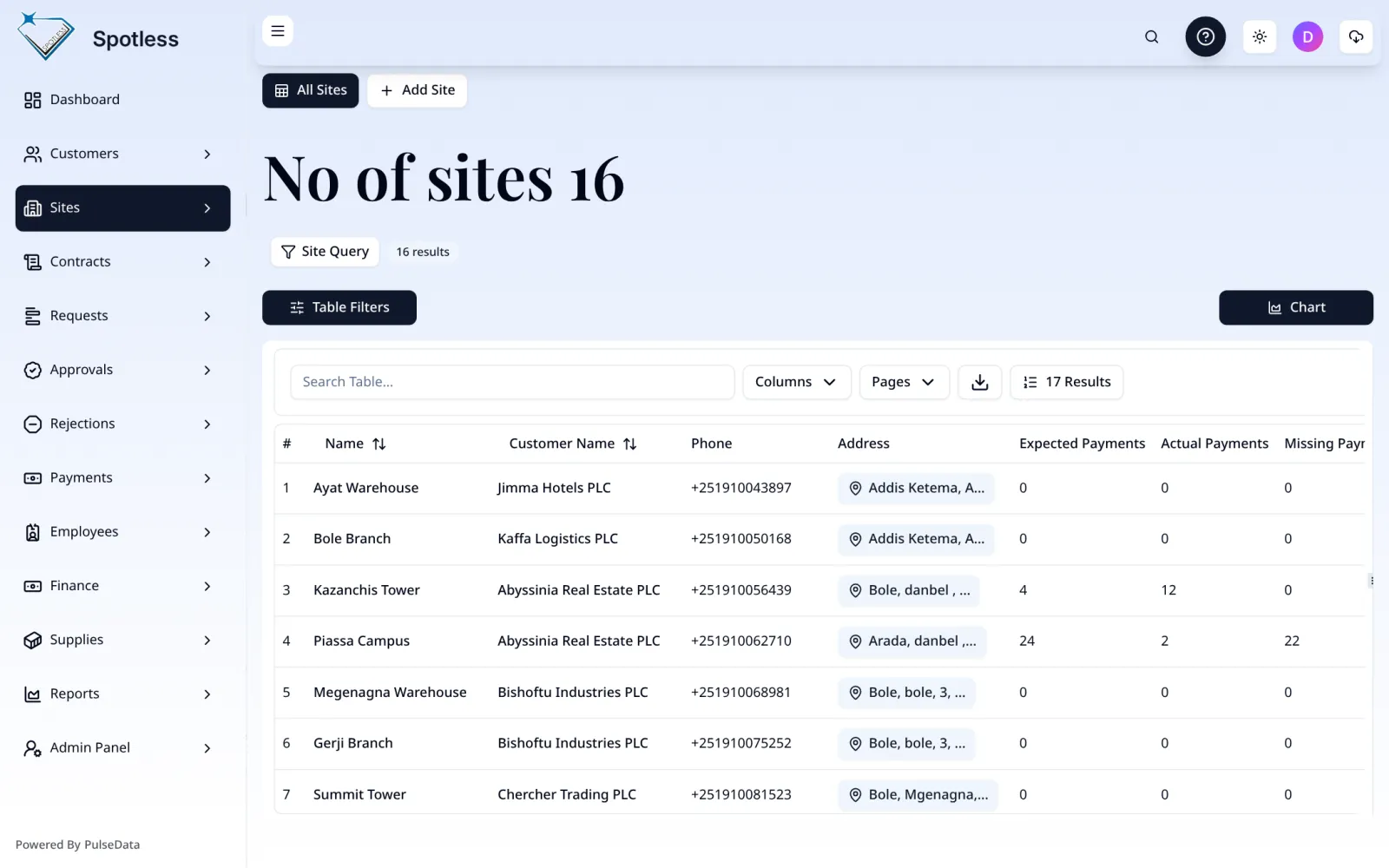This screenshot has width=1389, height=868.
Task: Click phone number +251910081523
Action: coord(741,795)
